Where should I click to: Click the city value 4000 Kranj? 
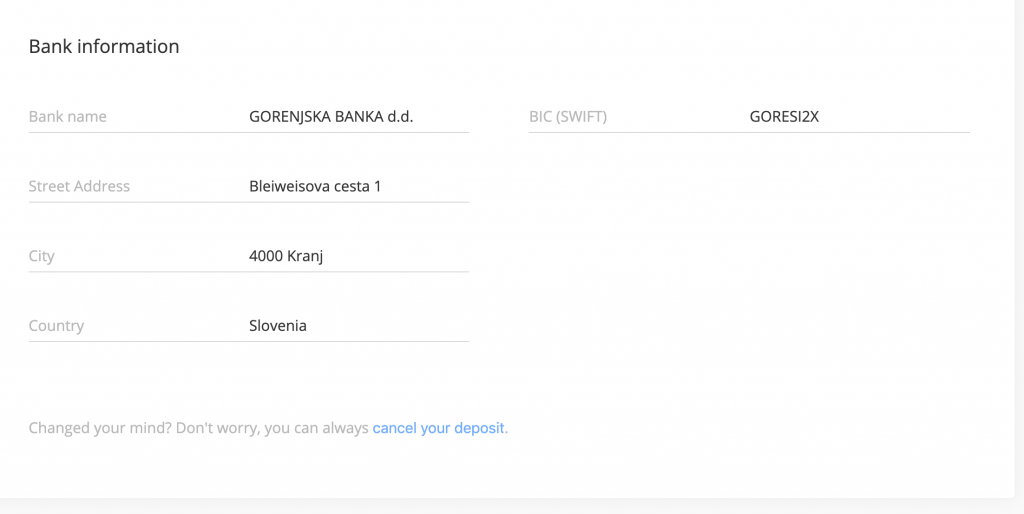pyautogui.click(x=286, y=256)
